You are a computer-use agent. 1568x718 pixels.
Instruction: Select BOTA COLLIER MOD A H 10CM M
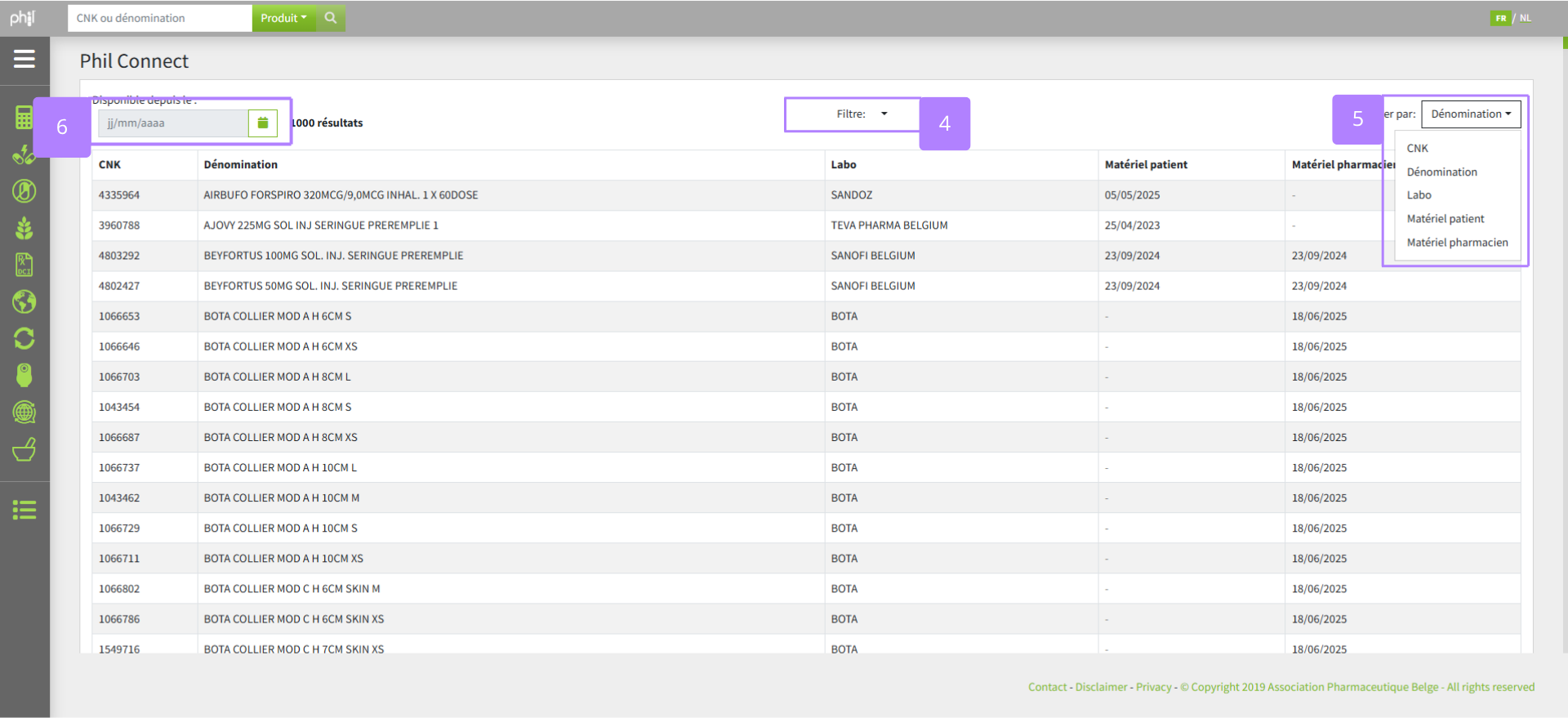pos(282,497)
